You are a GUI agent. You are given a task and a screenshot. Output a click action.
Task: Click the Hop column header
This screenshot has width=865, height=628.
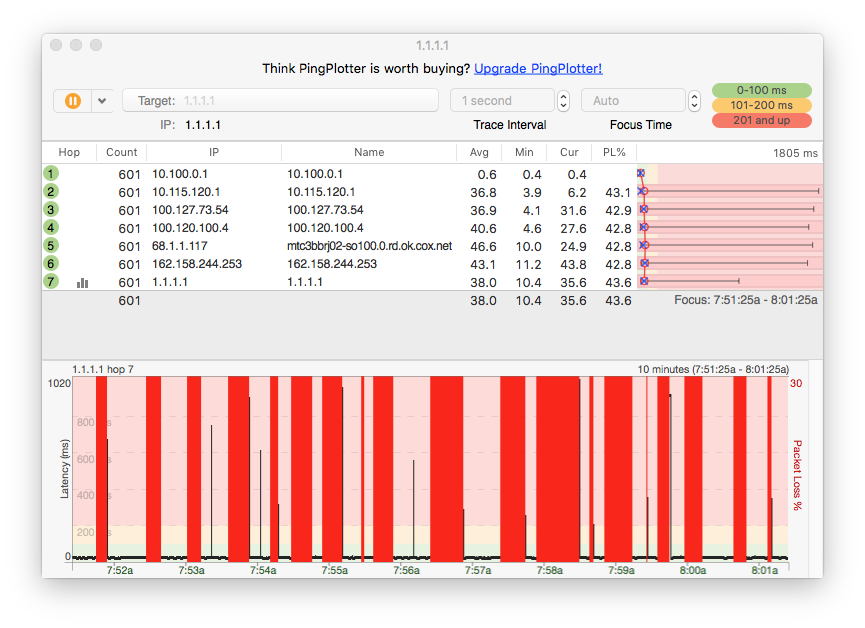coord(69,152)
